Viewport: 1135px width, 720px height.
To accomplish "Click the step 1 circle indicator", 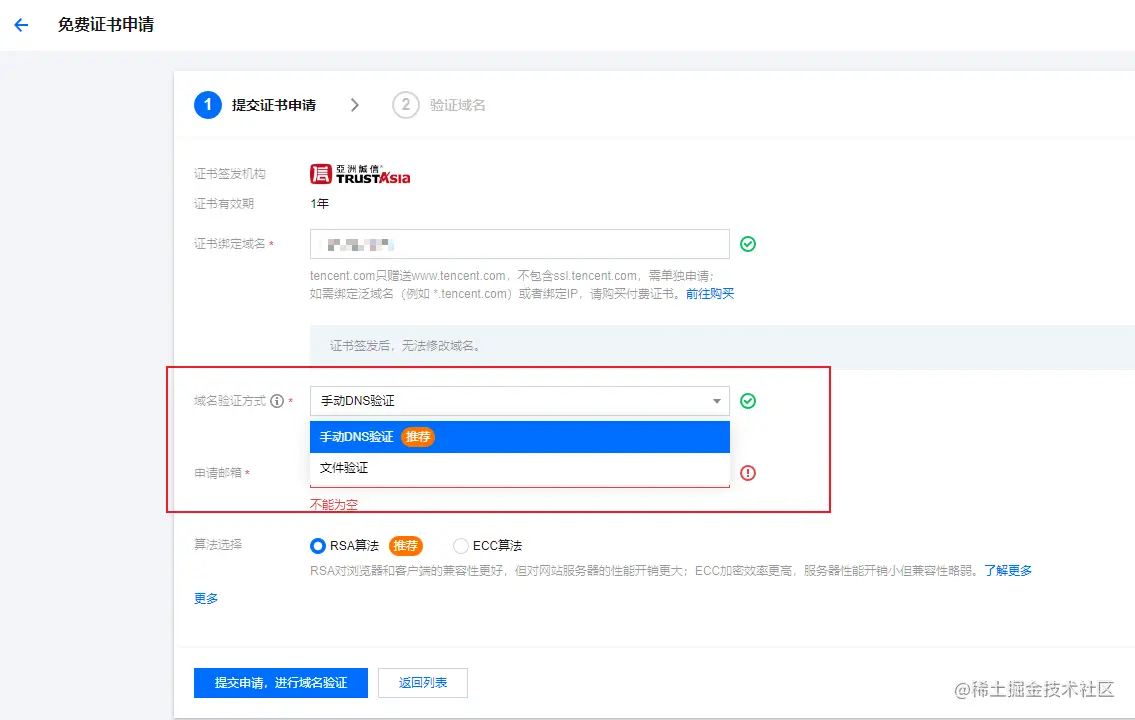I will 208,105.
